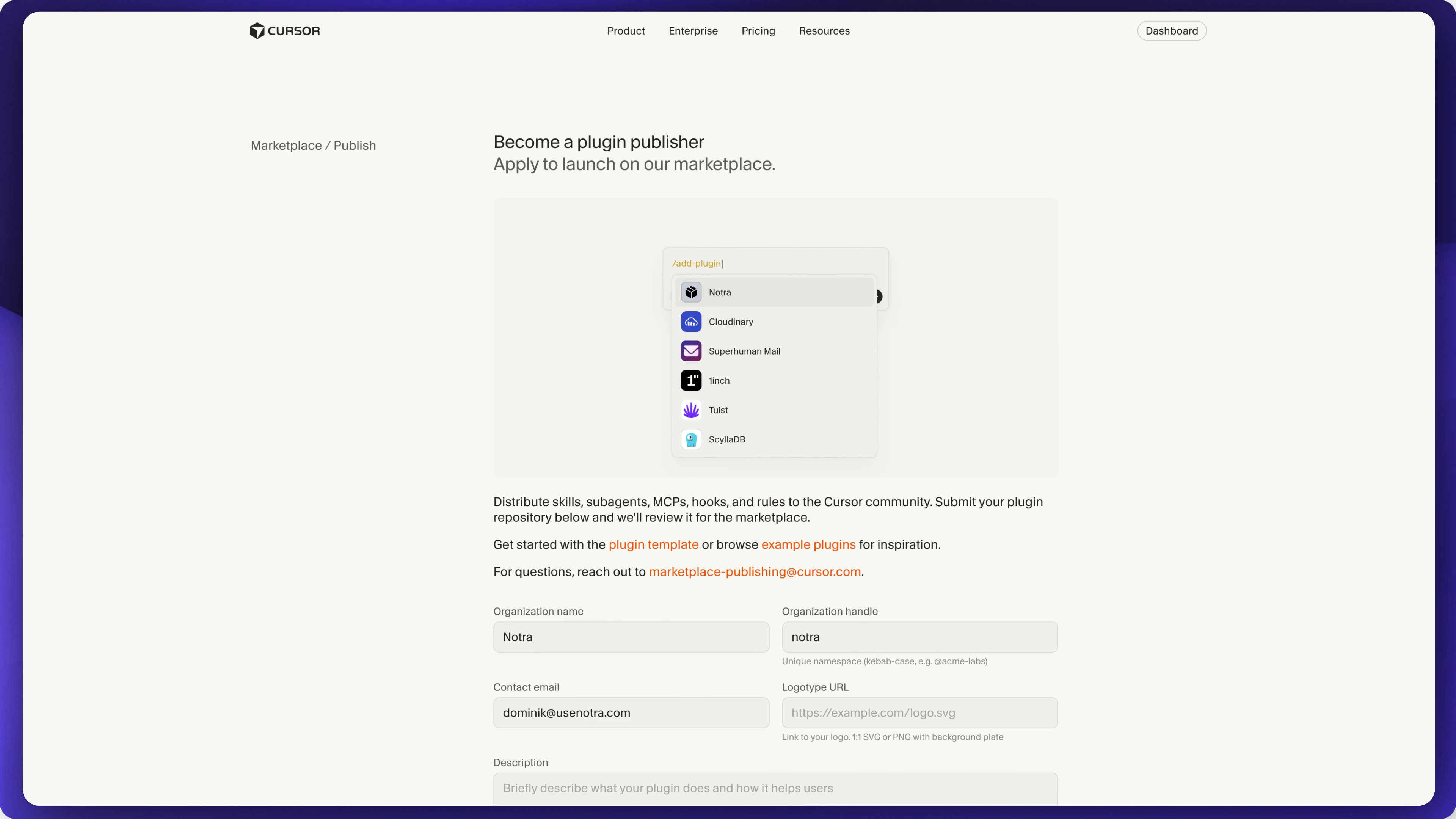The image size is (1456, 819).
Task: Click the Cursor logo in header
Action: 285,30
